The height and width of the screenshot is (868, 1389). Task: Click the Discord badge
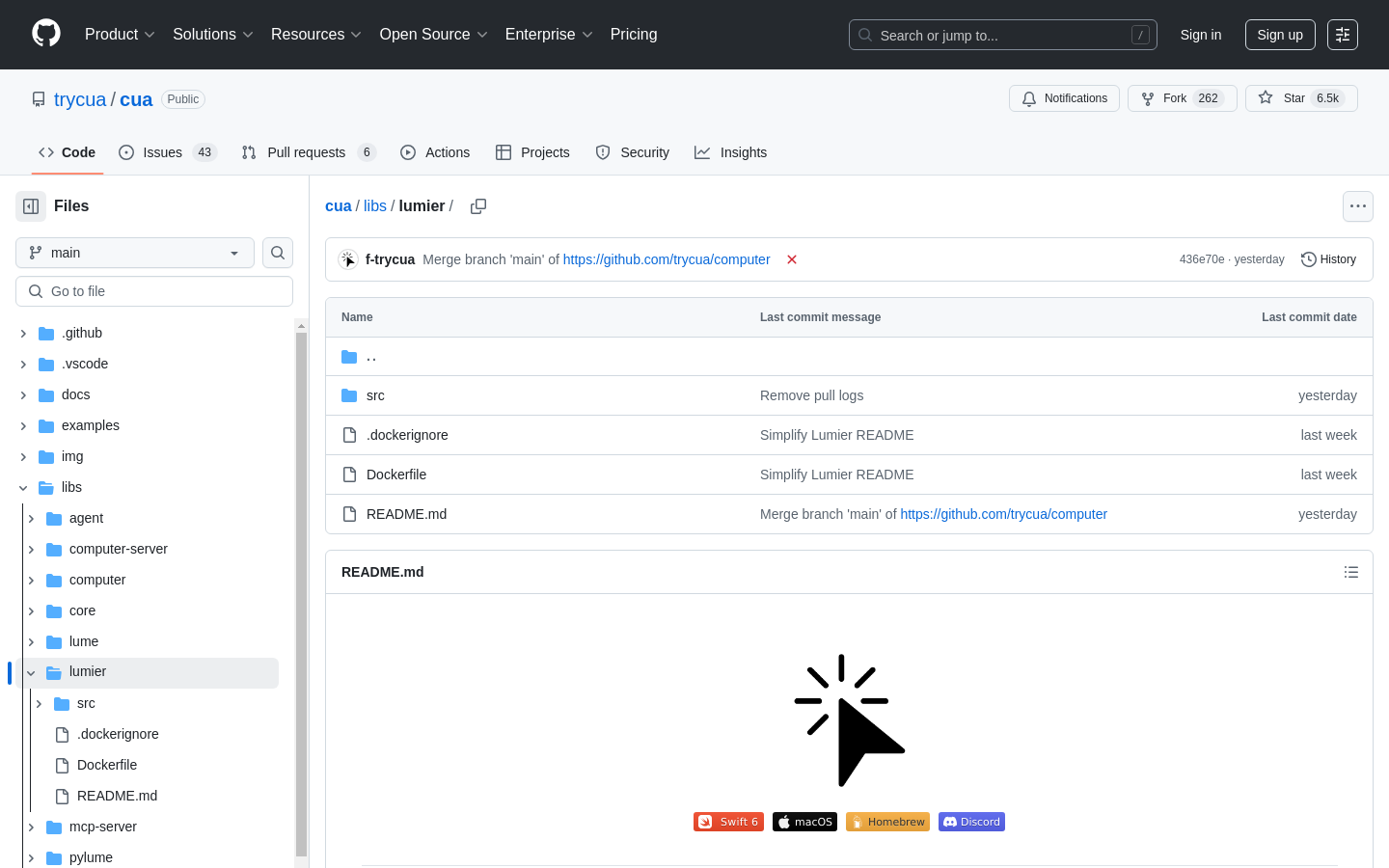pyautogui.click(x=971, y=822)
